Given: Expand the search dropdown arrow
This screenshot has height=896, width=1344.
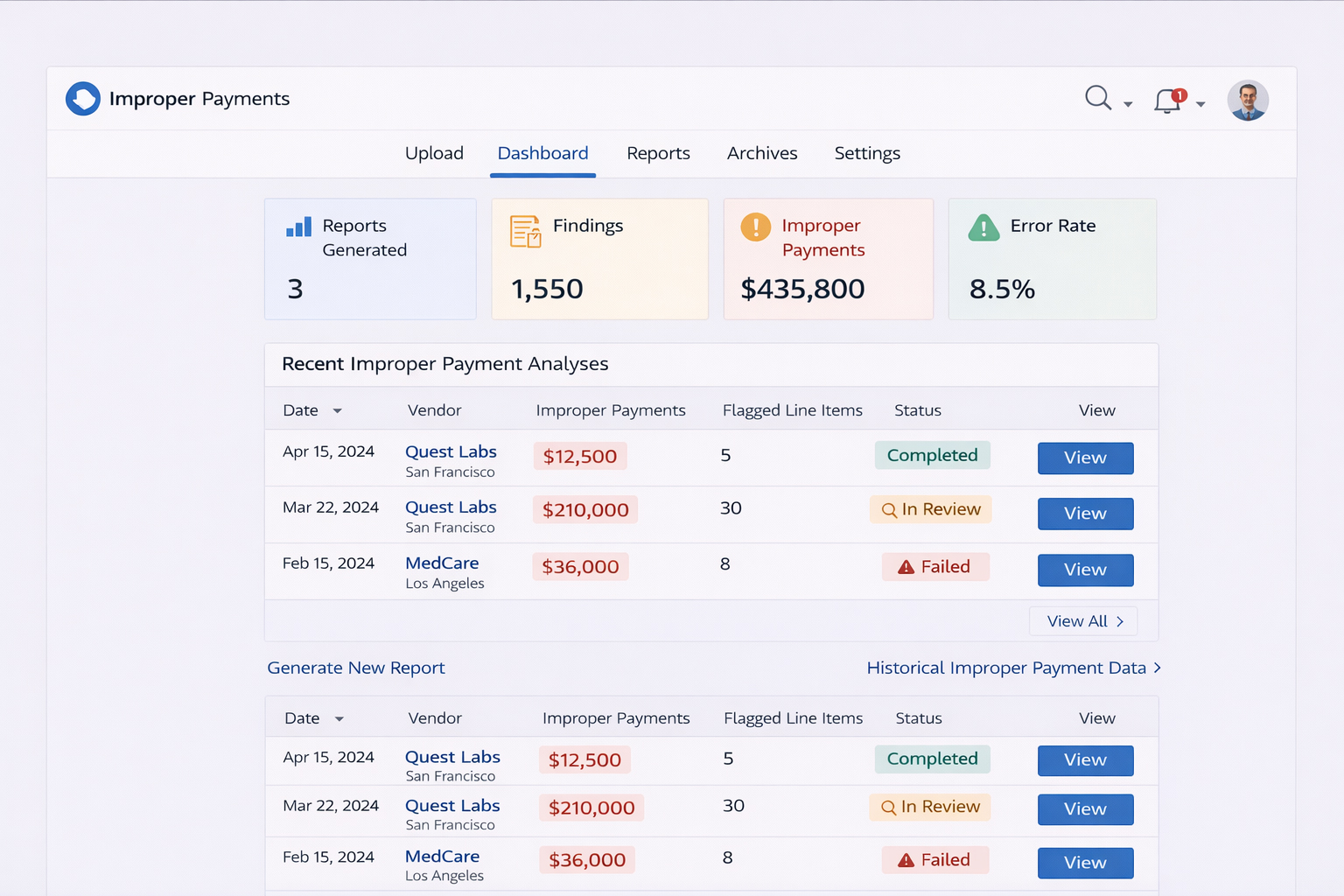Looking at the screenshot, I should coord(1128,105).
